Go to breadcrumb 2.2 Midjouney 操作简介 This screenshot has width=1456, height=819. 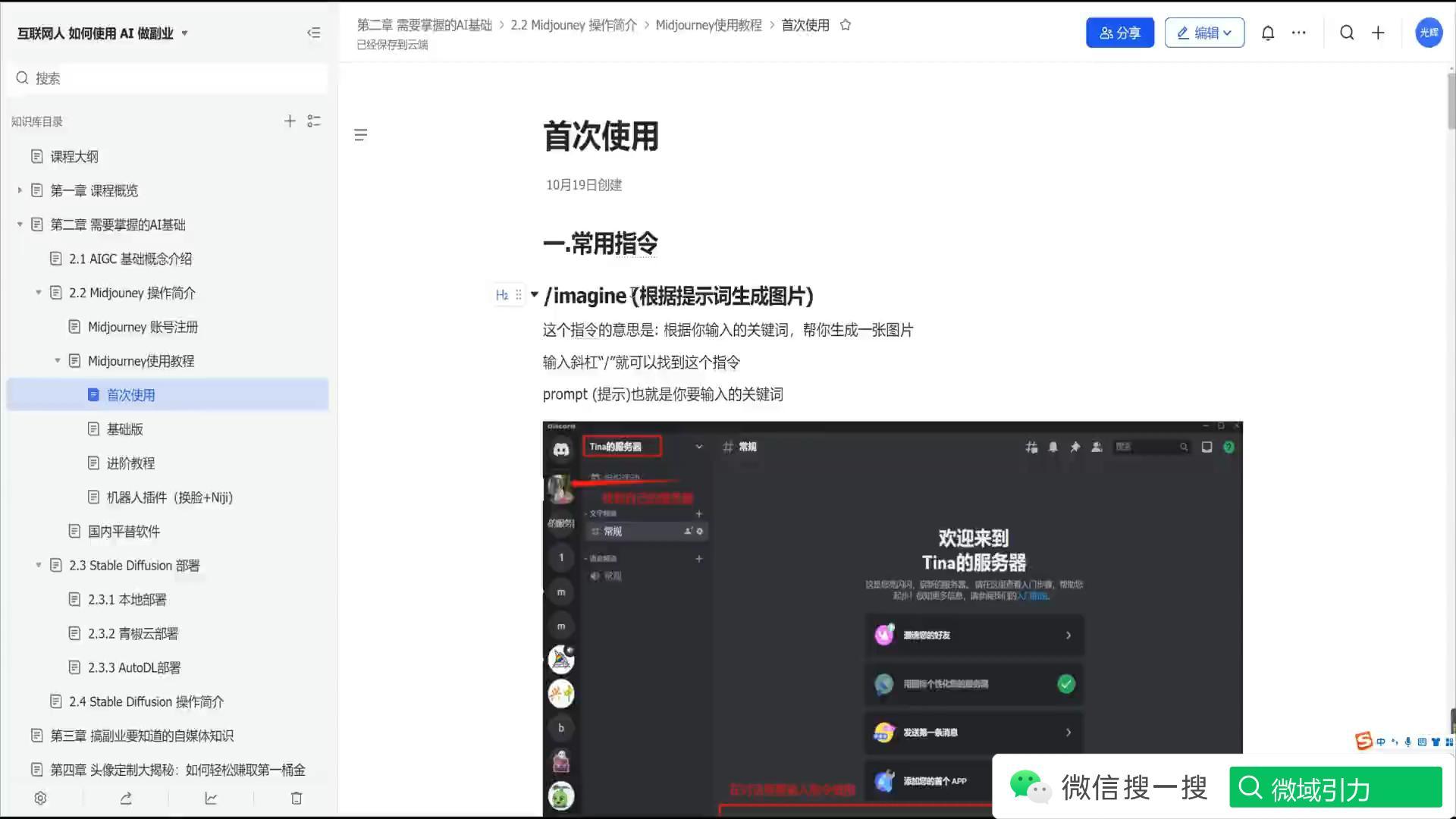pos(574,25)
